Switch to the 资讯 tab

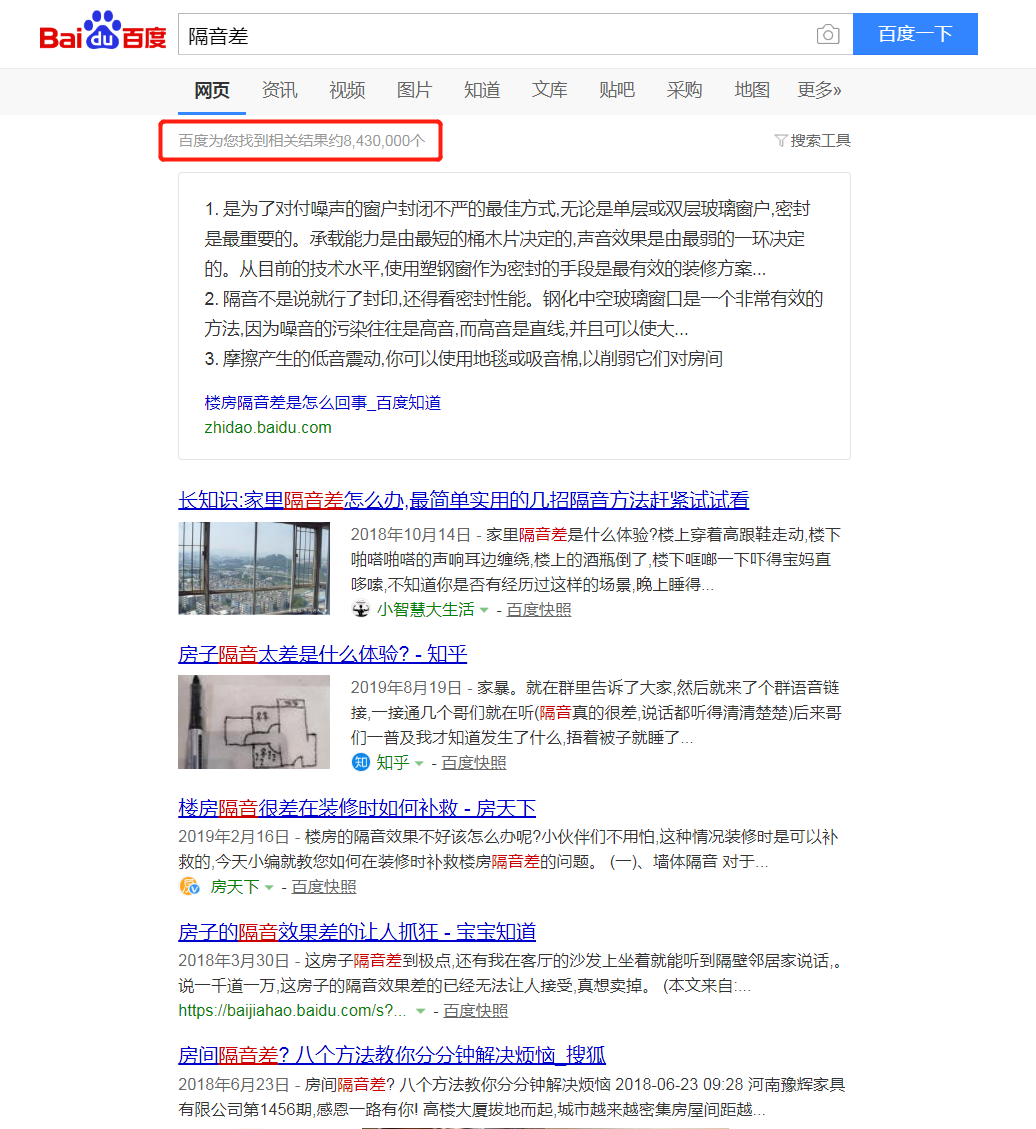279,90
